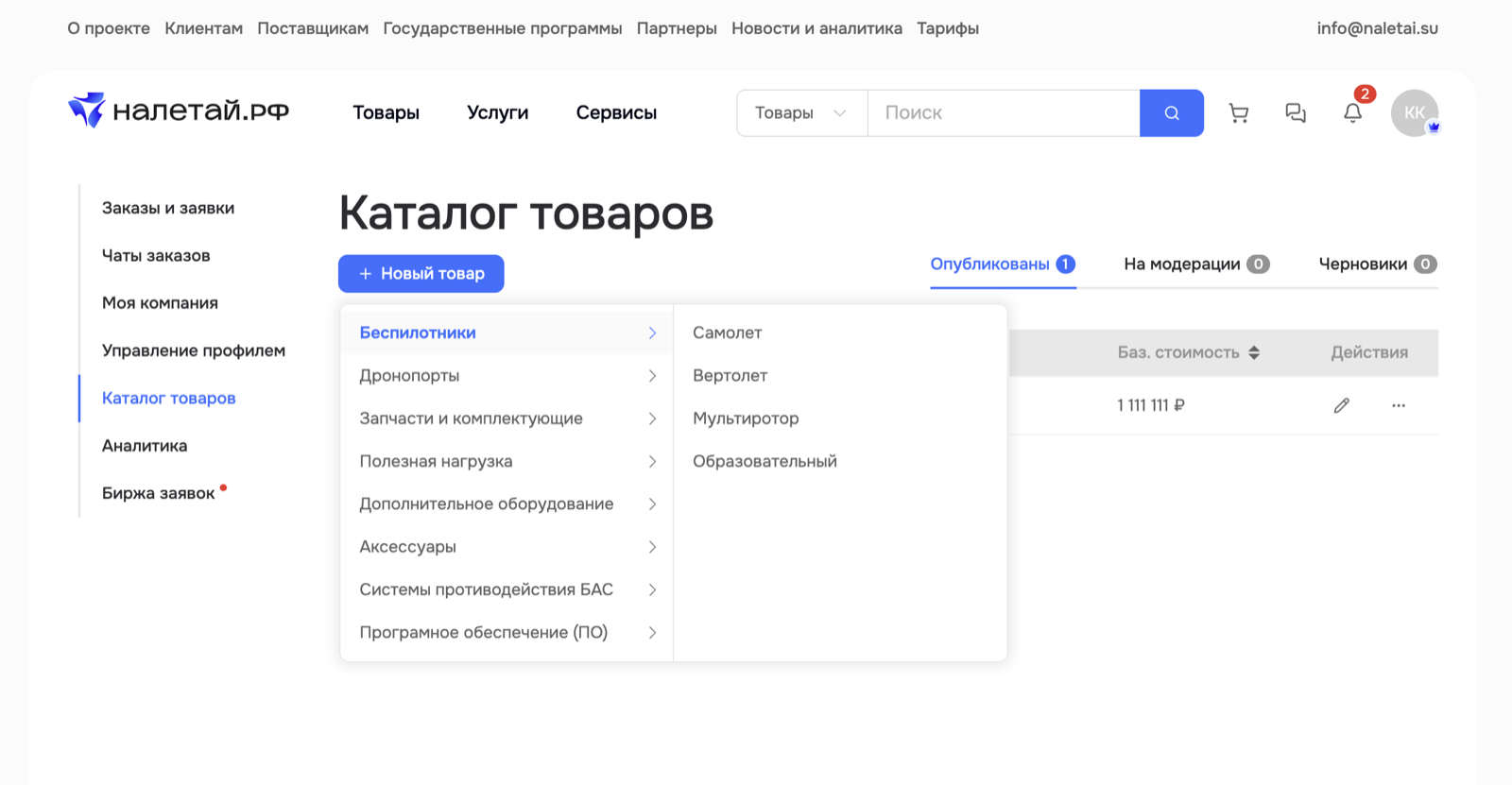The height and width of the screenshot is (785, 1512).
Task: Open the three-dot actions menu in row
Action: tap(1399, 405)
